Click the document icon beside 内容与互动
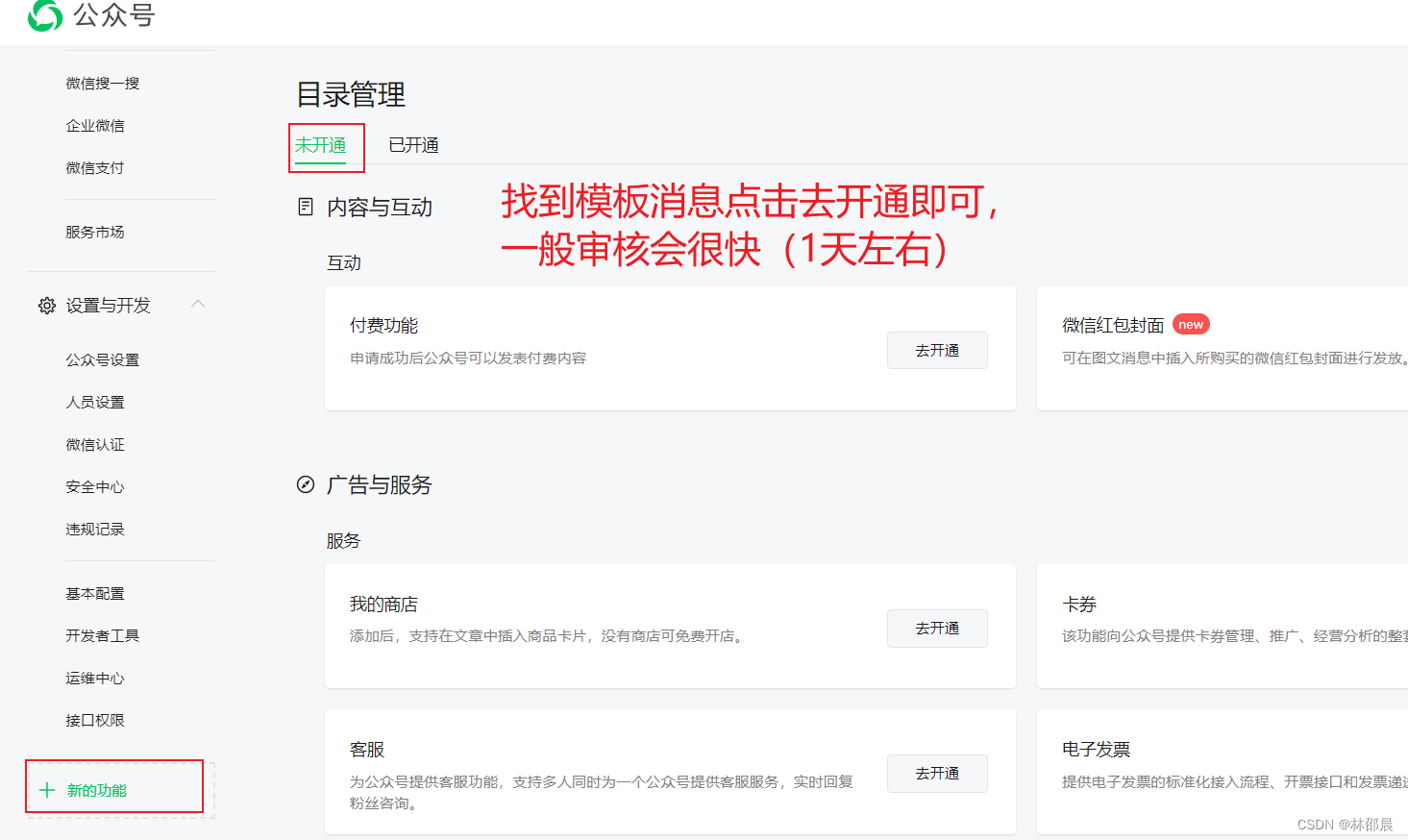The height and width of the screenshot is (840, 1408). point(306,207)
